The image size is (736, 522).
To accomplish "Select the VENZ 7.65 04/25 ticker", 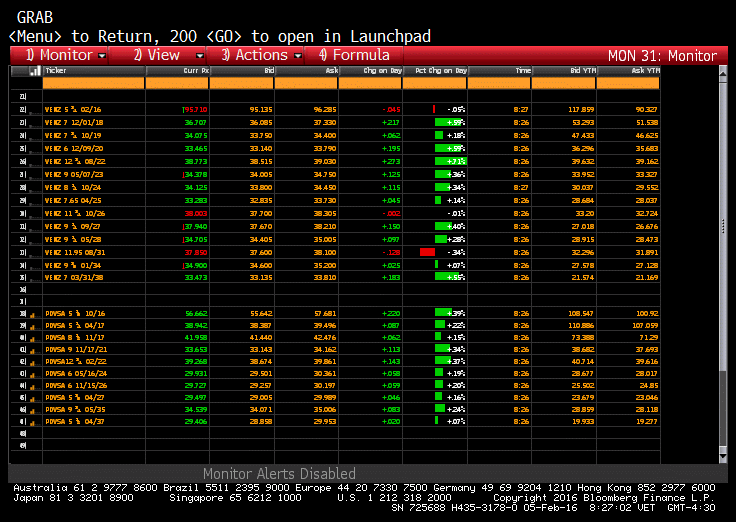I will (x=73, y=200).
